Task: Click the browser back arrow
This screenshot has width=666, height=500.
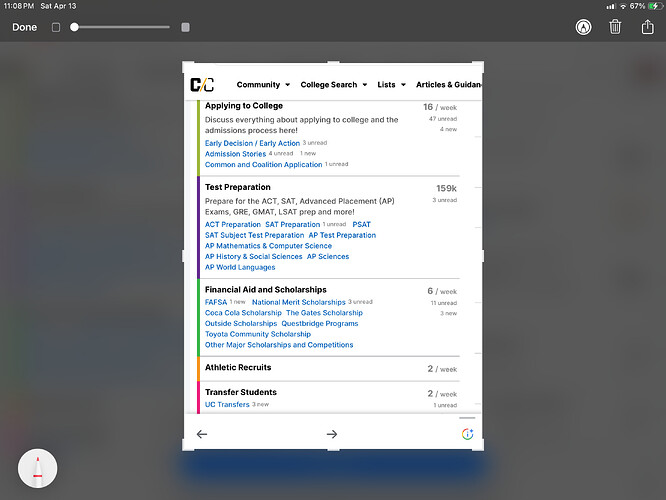Action: 202,434
